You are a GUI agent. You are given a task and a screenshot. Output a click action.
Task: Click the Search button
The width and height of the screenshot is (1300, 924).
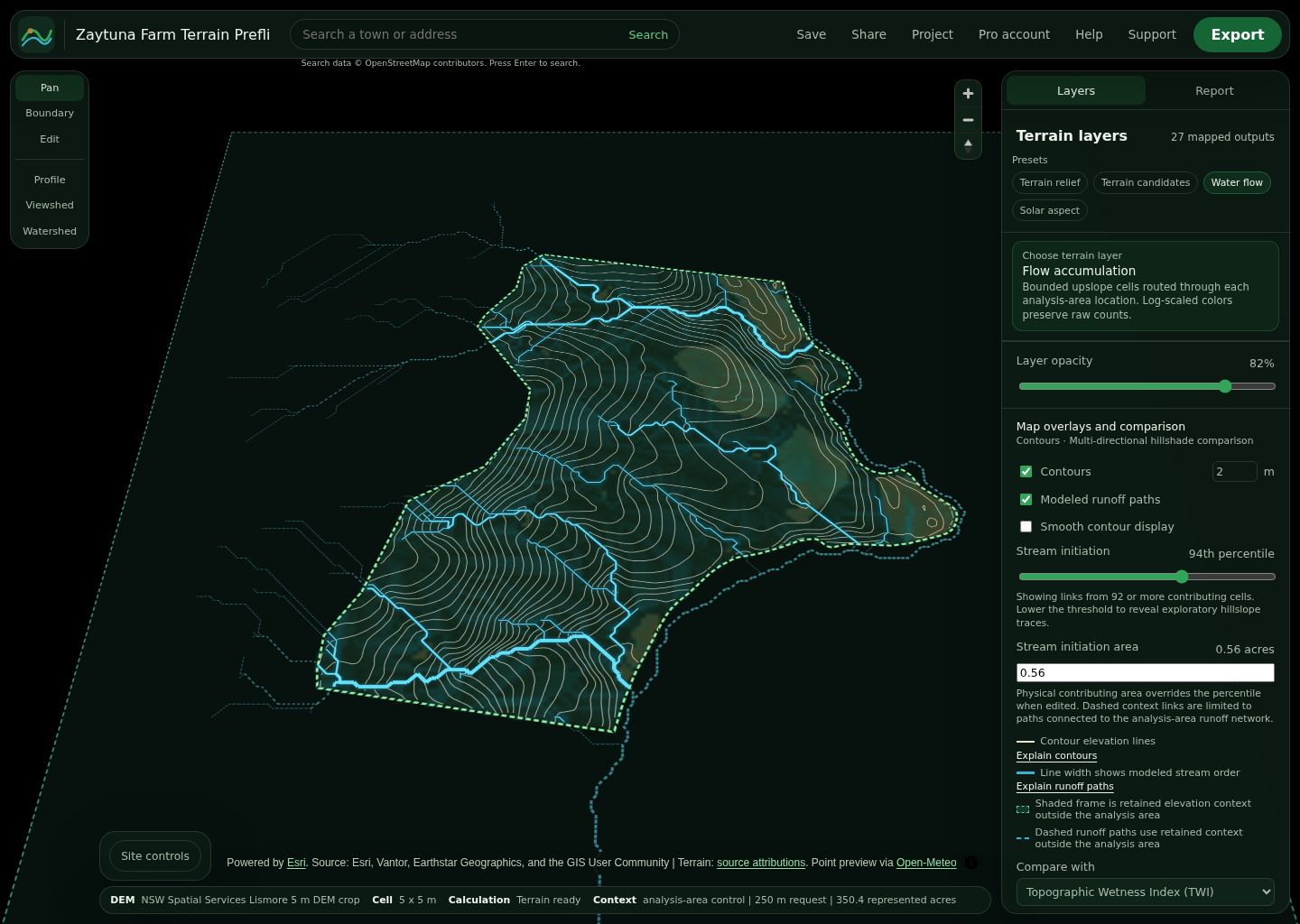pyautogui.click(x=648, y=34)
